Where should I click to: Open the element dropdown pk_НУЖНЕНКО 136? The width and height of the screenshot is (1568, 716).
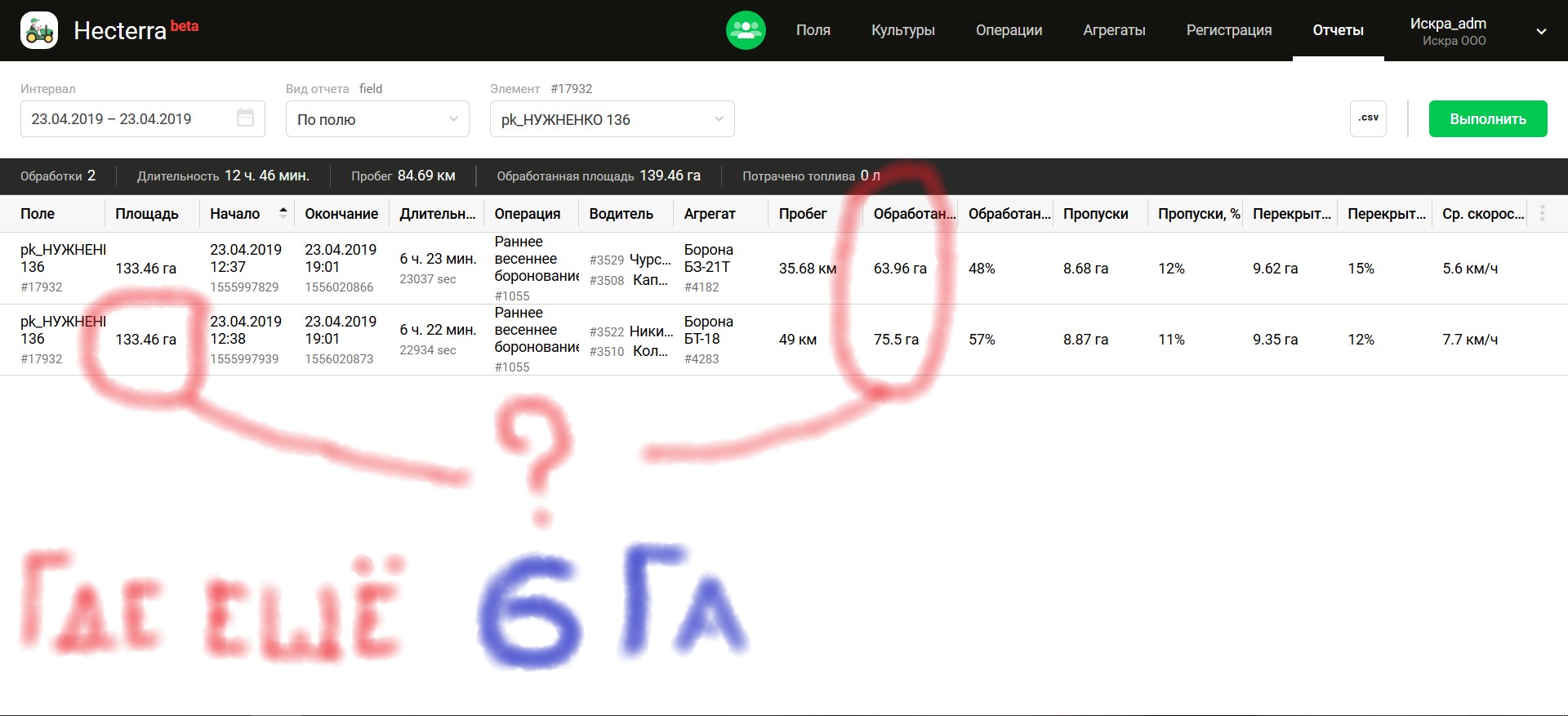tap(612, 119)
